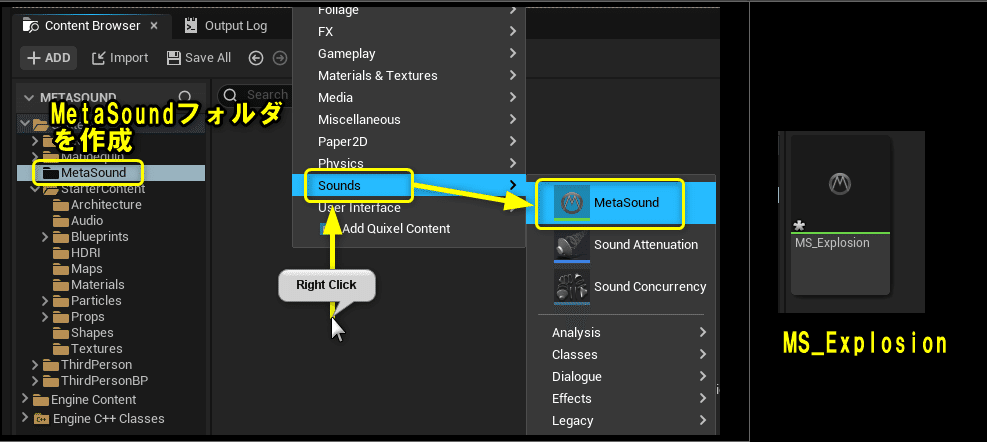Screen dimensions: 987x442
Task: Click the Sound Attenuation icon
Action: click(x=572, y=246)
